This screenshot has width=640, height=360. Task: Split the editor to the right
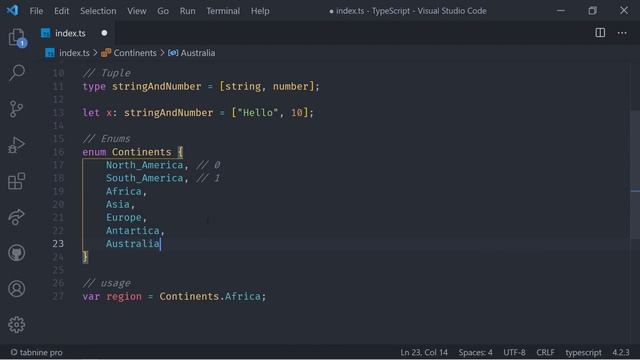tap(600, 33)
